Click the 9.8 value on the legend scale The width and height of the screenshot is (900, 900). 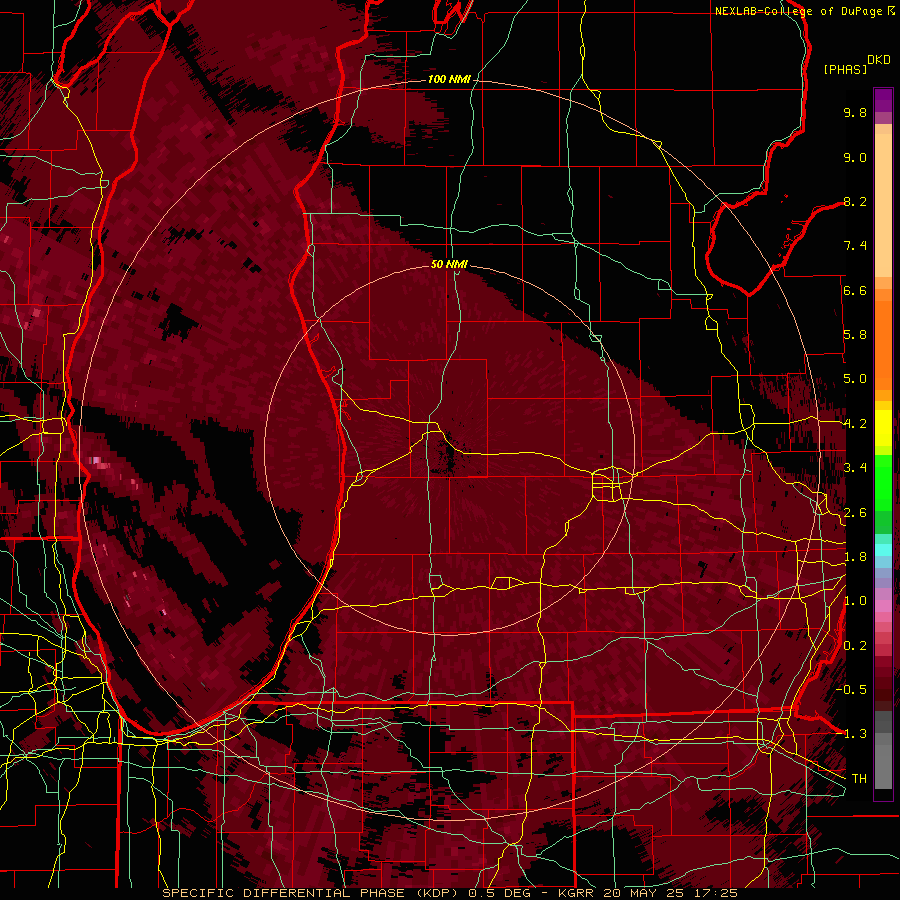pos(855,112)
